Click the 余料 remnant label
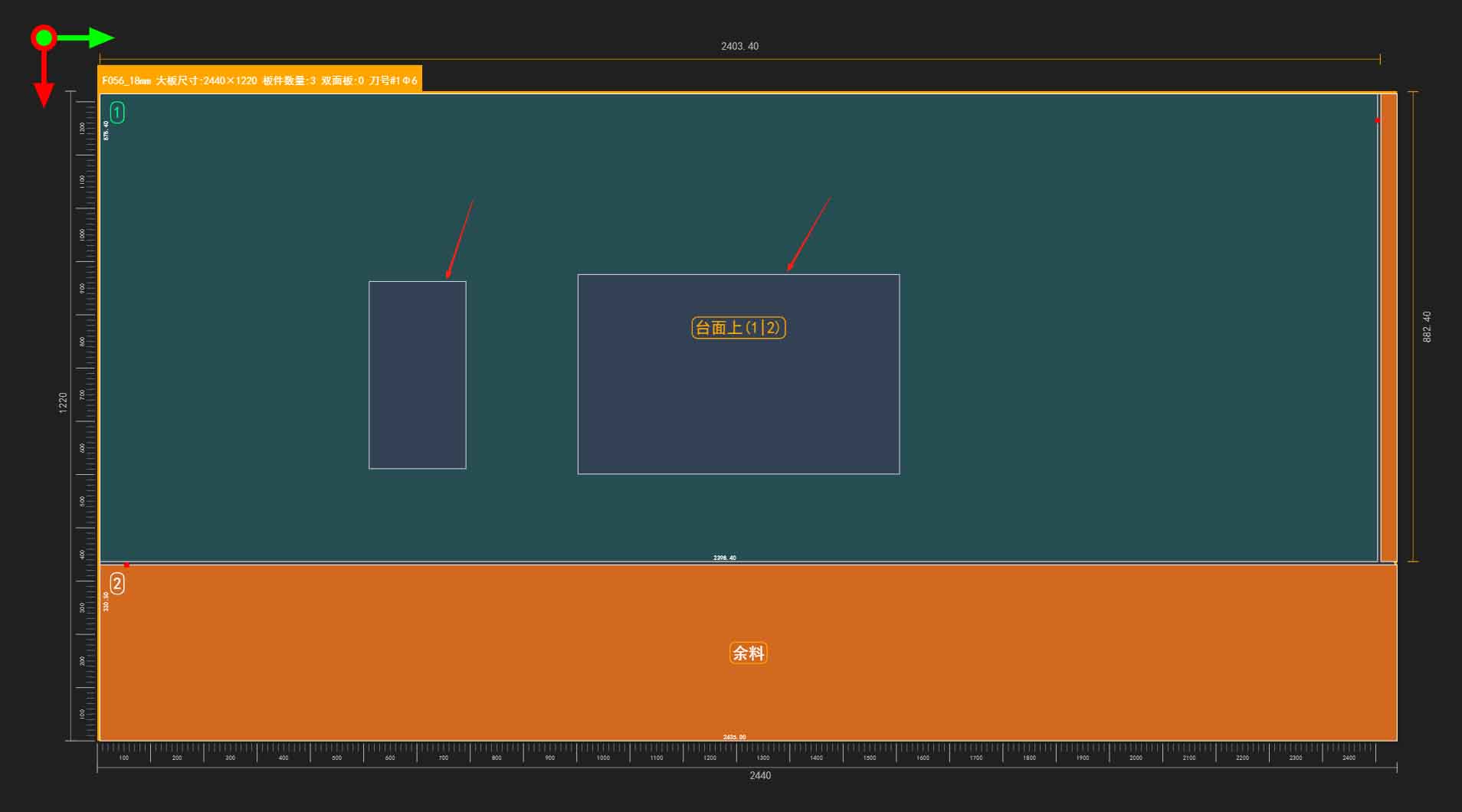Image resolution: width=1462 pixels, height=812 pixels. pos(748,653)
